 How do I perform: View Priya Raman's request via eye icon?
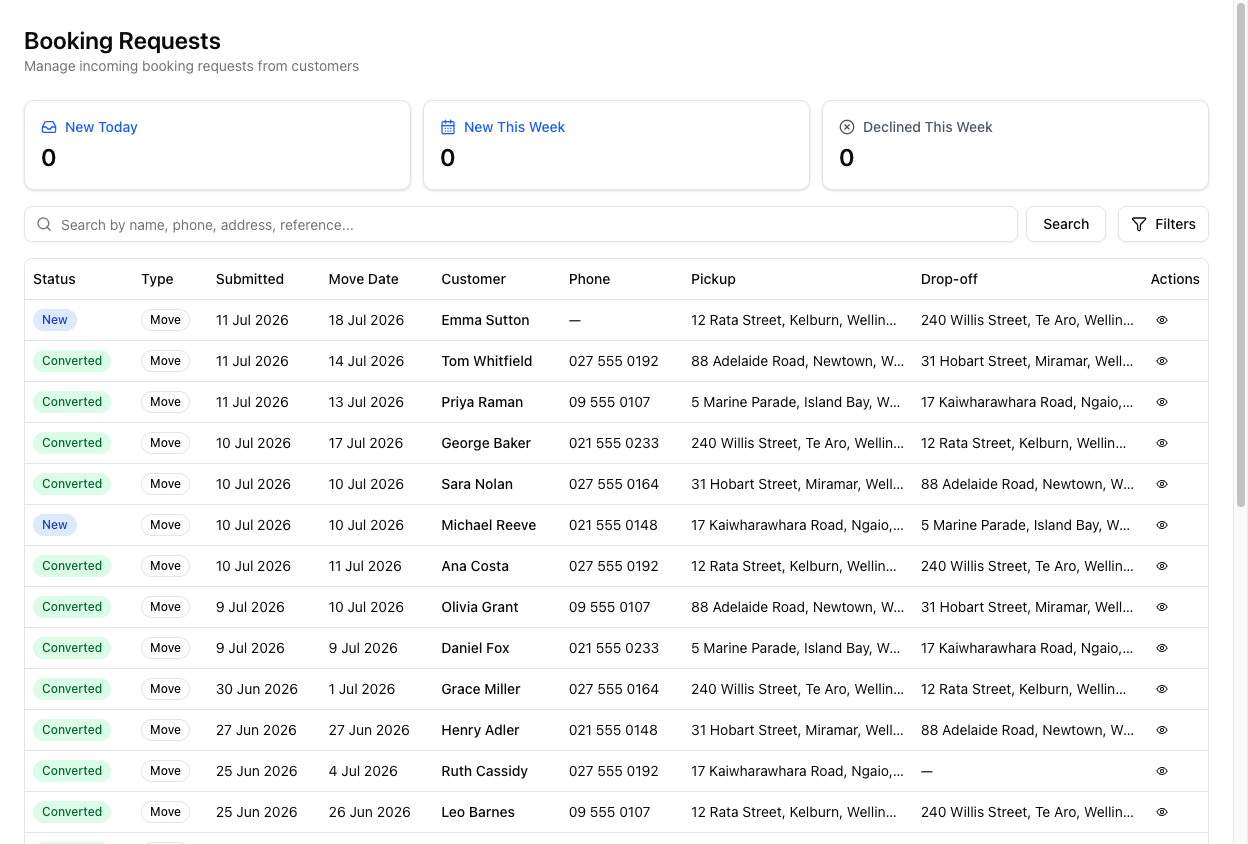pyautogui.click(x=1162, y=402)
